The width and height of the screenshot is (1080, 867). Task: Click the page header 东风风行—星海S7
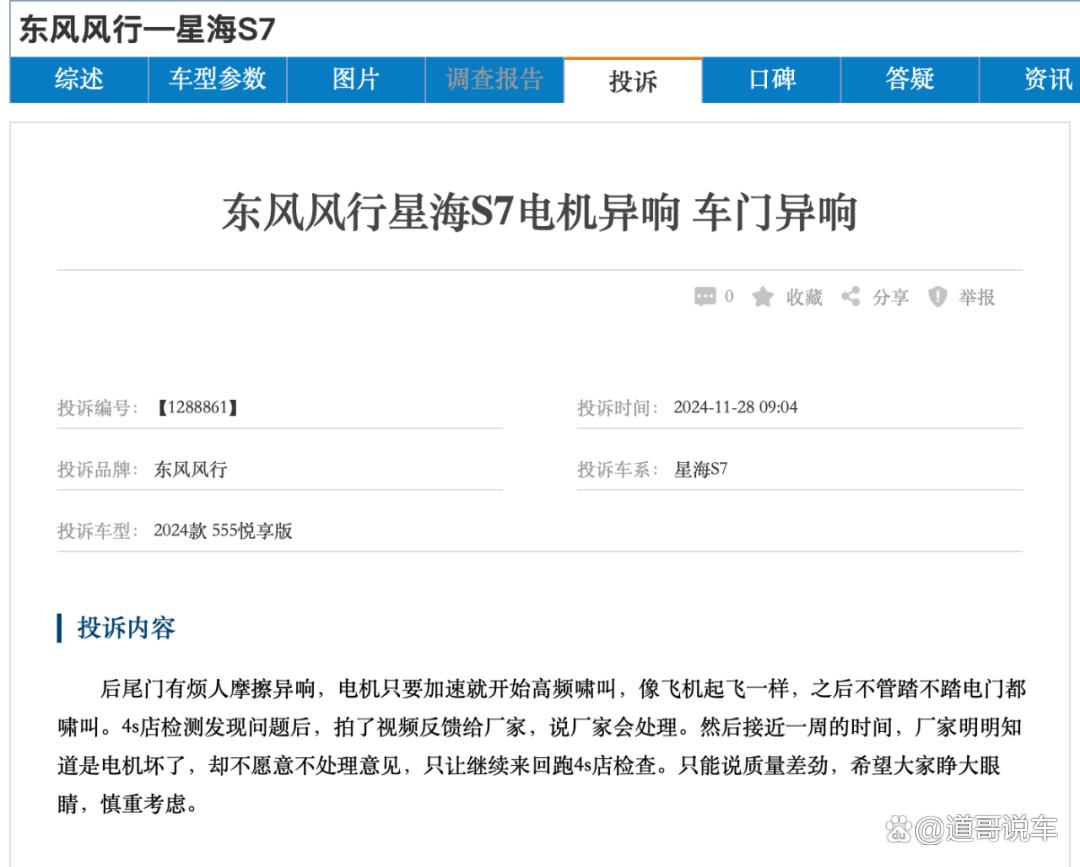tap(147, 30)
